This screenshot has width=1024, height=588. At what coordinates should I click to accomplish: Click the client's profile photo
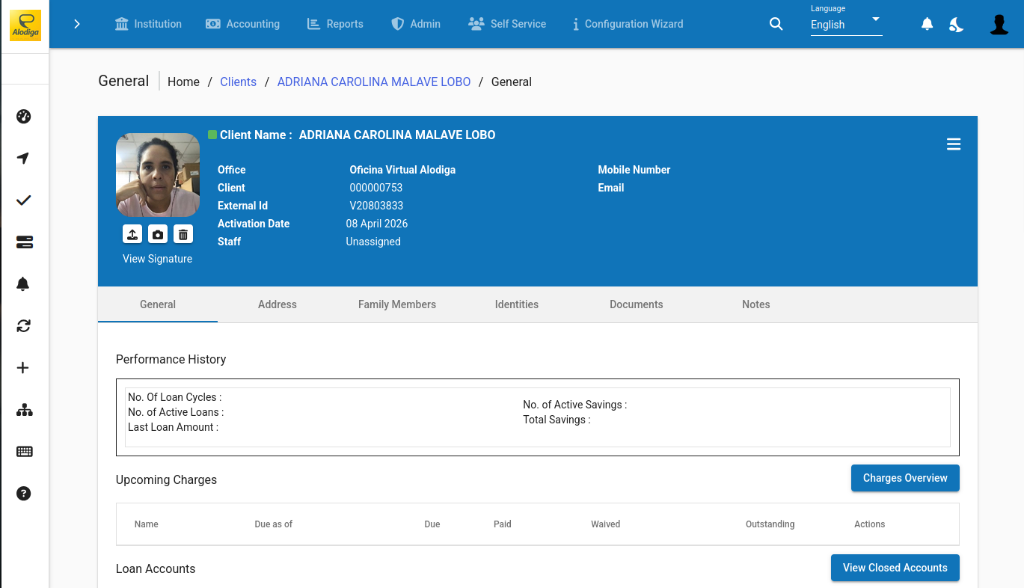point(157,175)
